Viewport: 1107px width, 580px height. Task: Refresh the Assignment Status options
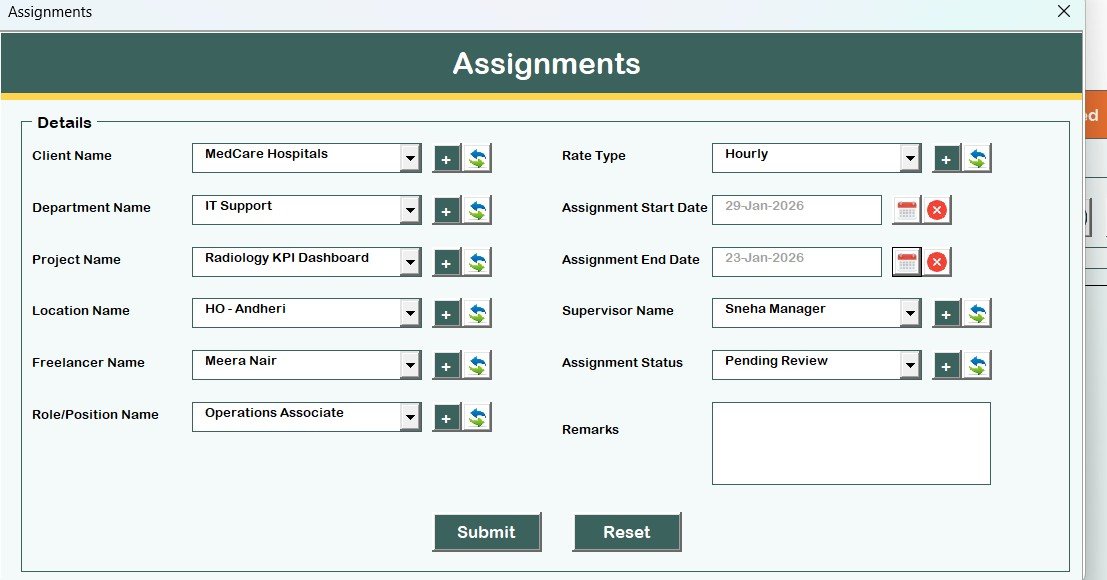(x=975, y=364)
